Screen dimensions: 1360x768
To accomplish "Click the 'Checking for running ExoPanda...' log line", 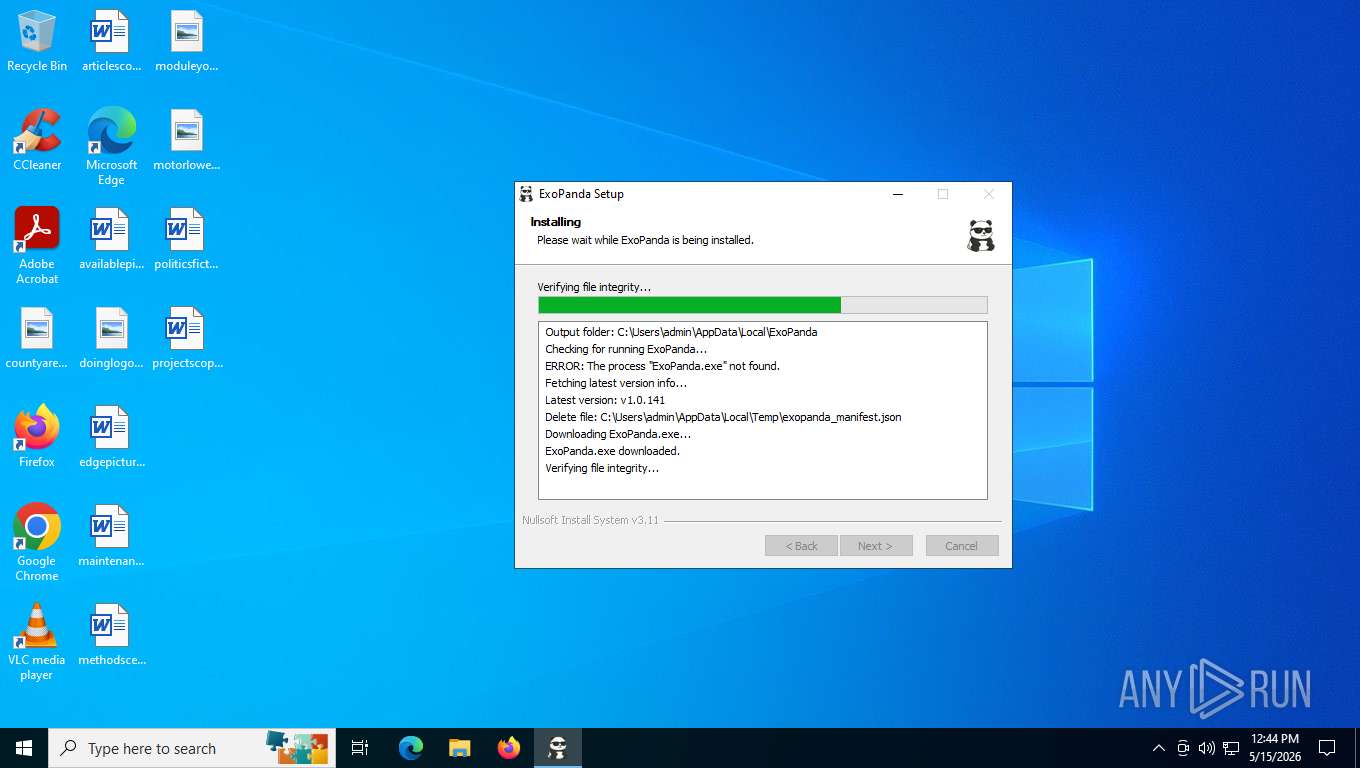I will click(x=626, y=349).
